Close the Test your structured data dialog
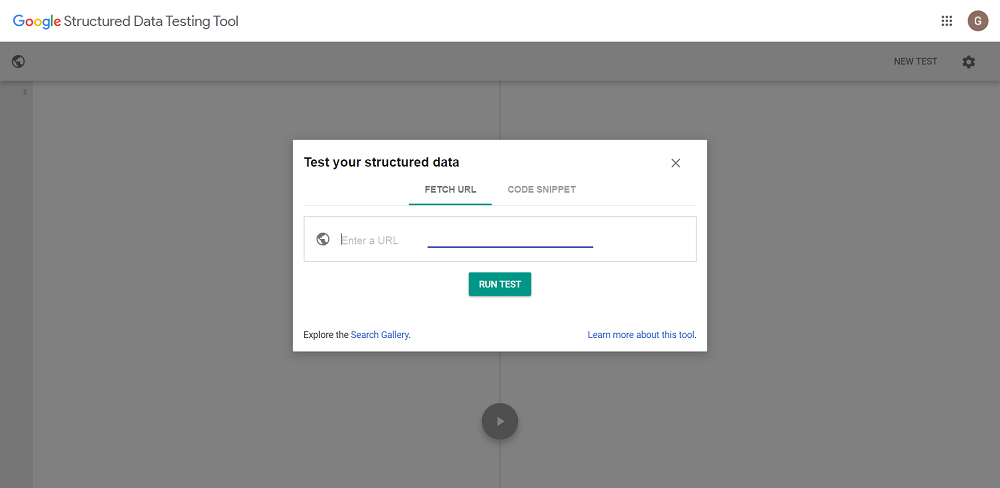Screen dimensions: 1000x488 tap(676, 163)
